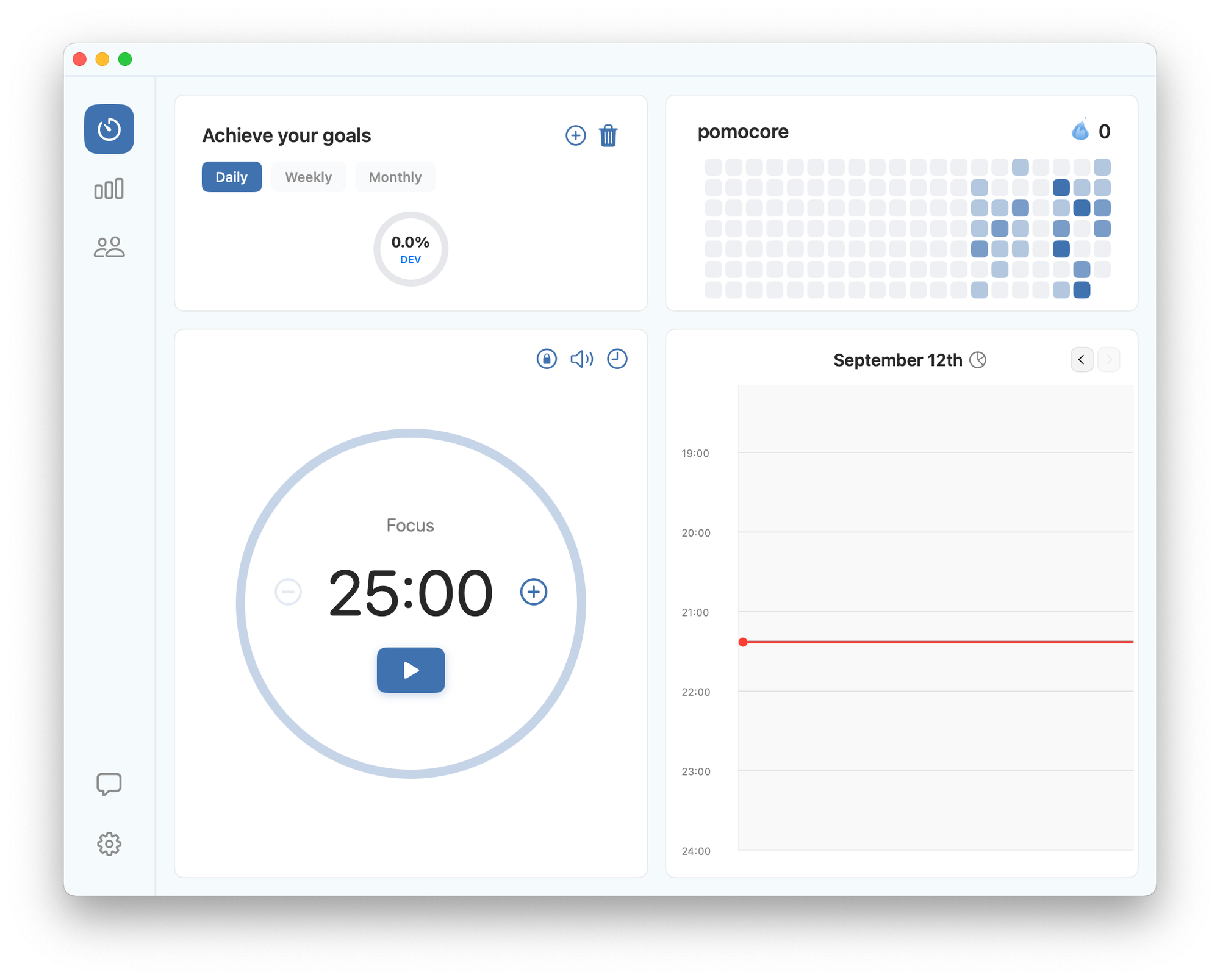Screen dimensions: 1220x980
Task: Click the DEV goal progress ring
Action: point(411,249)
